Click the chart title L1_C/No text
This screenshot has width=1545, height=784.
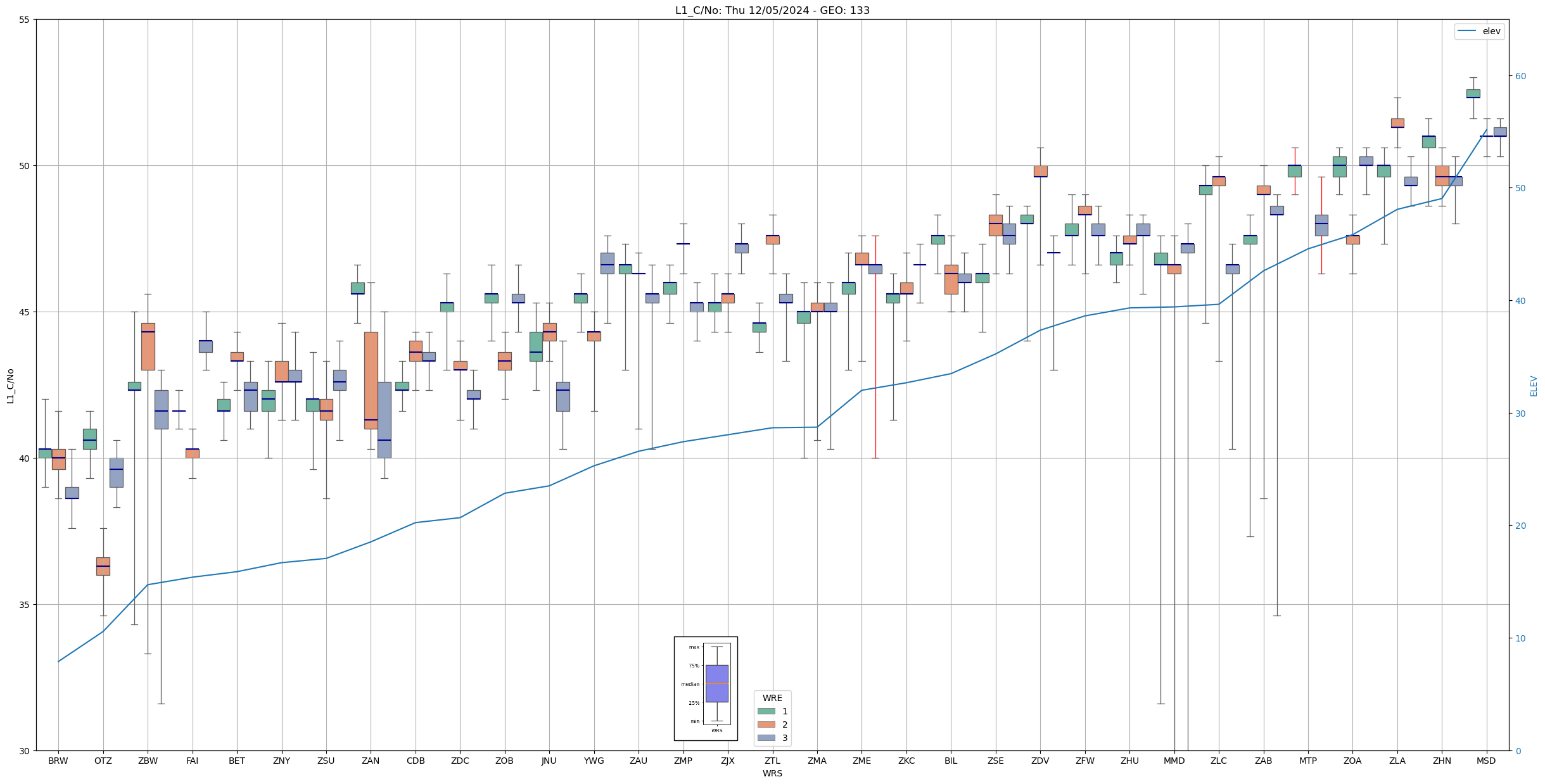click(x=772, y=10)
